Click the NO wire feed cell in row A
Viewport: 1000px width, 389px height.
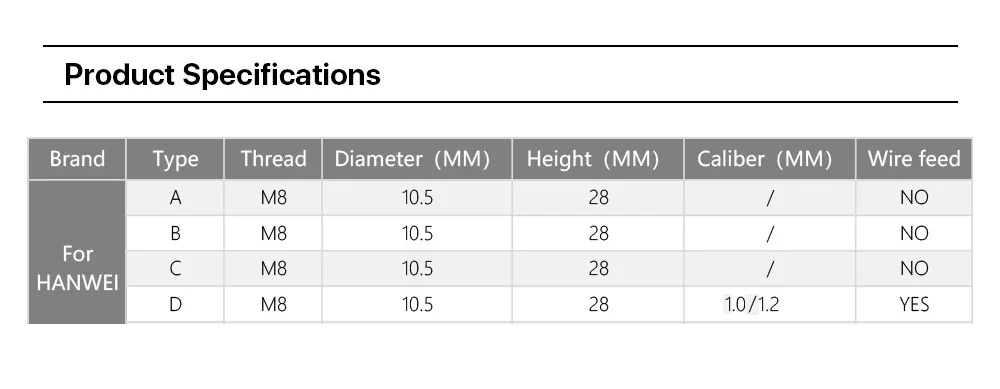coord(914,198)
